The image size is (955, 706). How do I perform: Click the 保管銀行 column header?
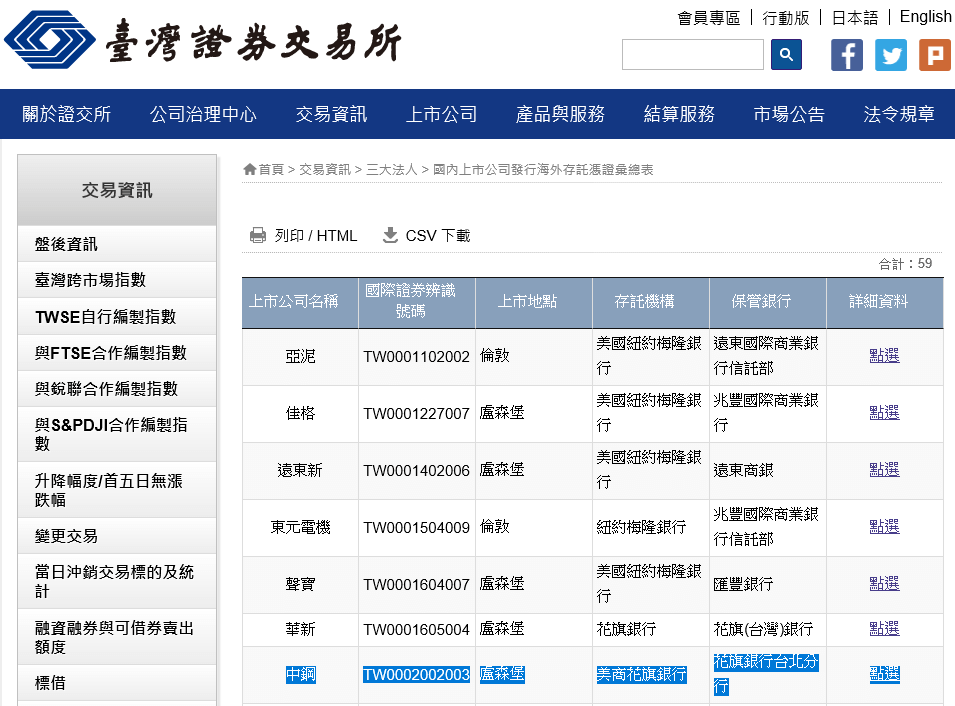point(768,302)
